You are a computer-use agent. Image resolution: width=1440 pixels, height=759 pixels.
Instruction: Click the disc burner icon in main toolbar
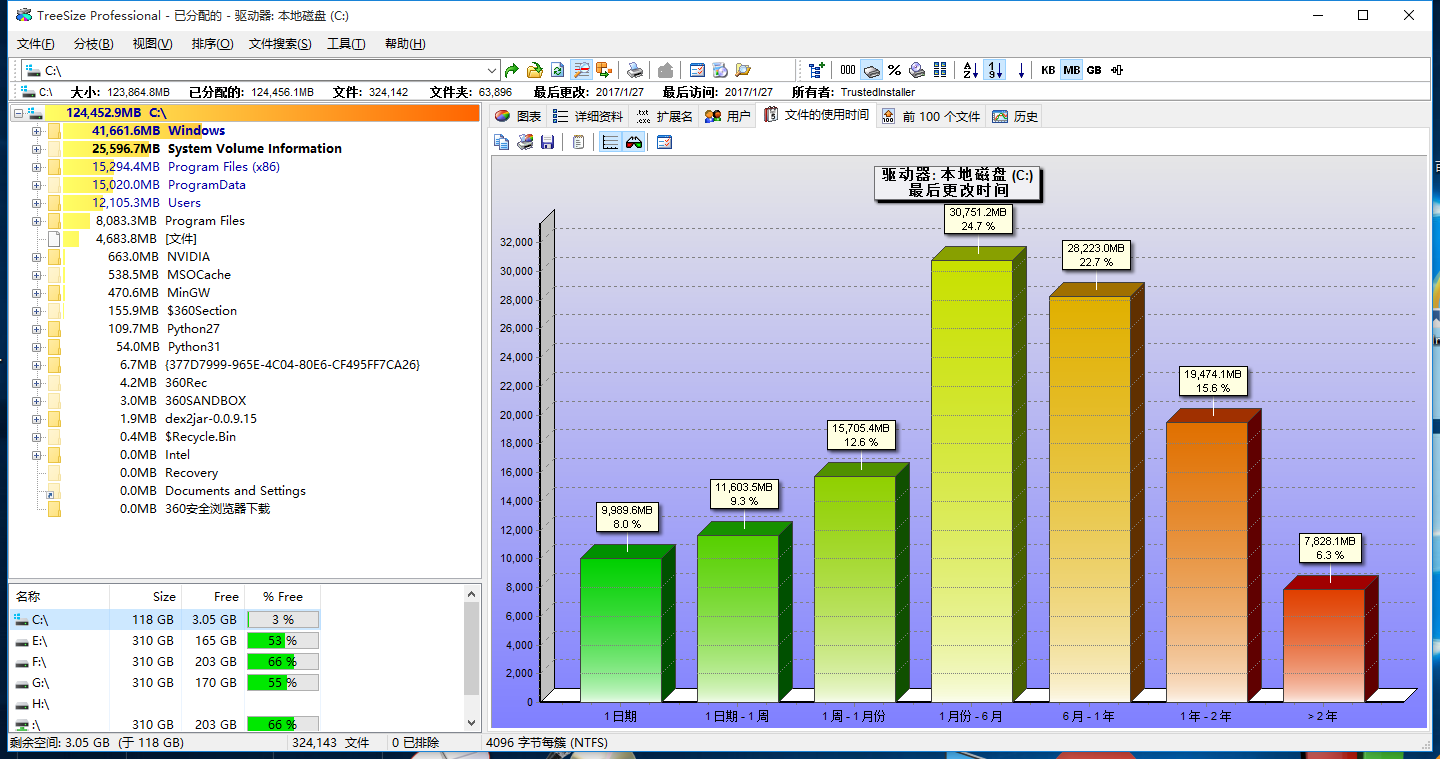click(720, 70)
